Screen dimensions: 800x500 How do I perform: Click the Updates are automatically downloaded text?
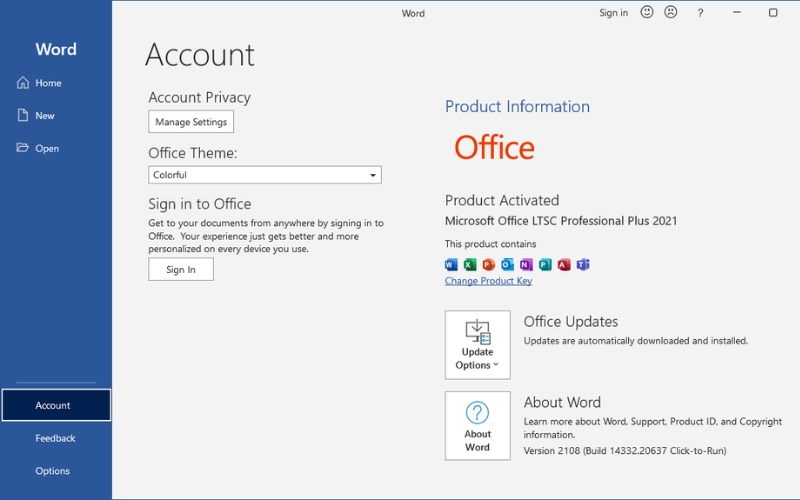636,341
